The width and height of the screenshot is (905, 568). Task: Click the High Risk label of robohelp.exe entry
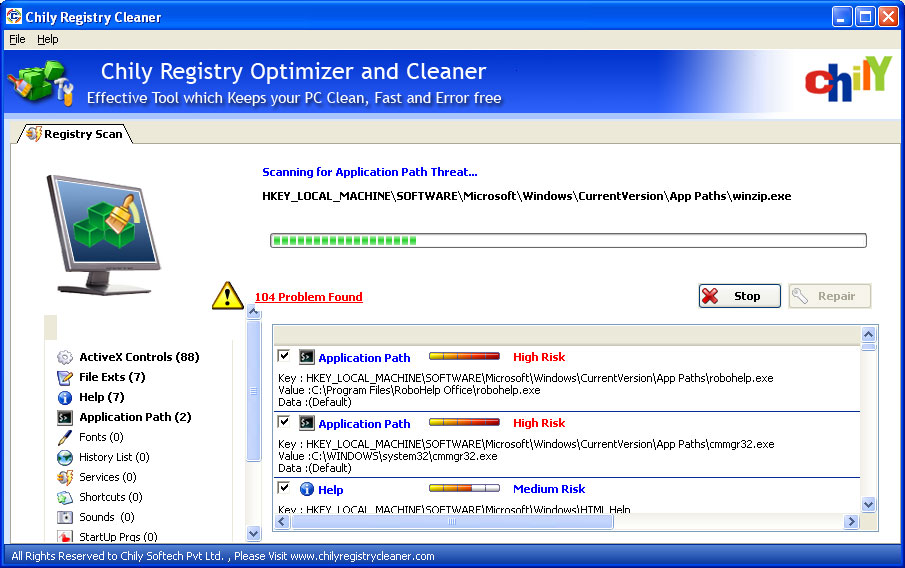pos(539,357)
